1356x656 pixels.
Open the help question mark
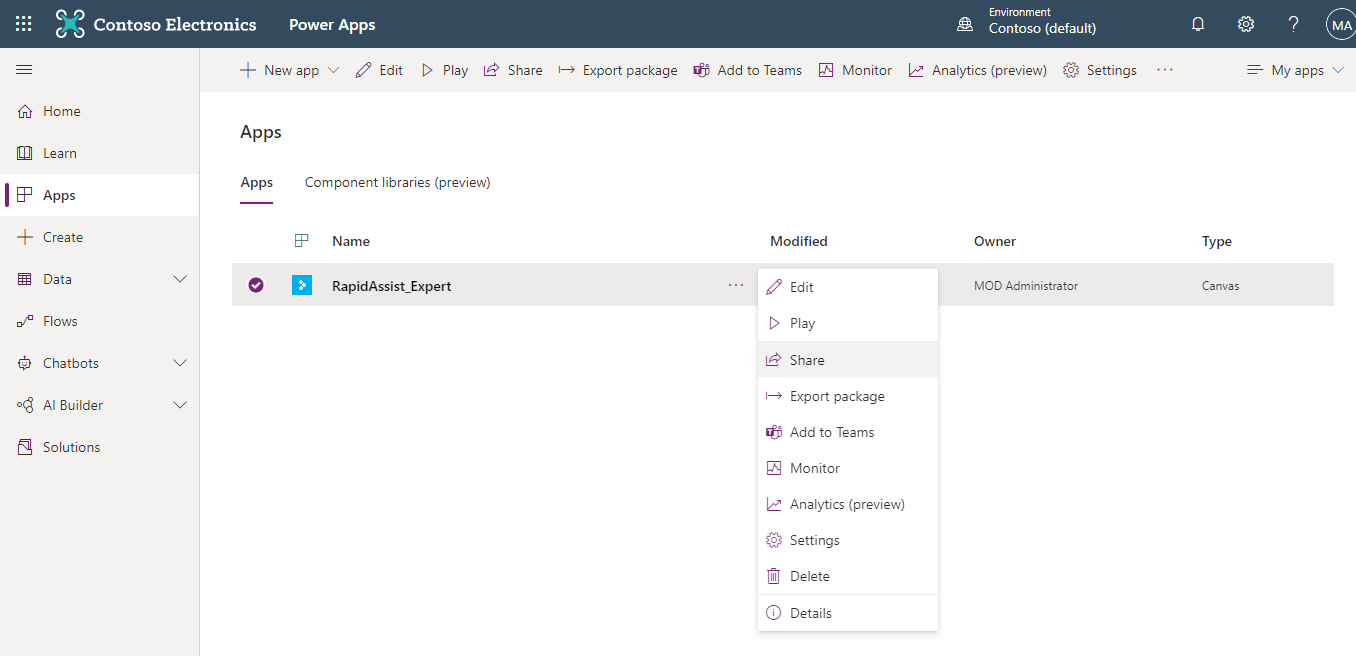1293,24
